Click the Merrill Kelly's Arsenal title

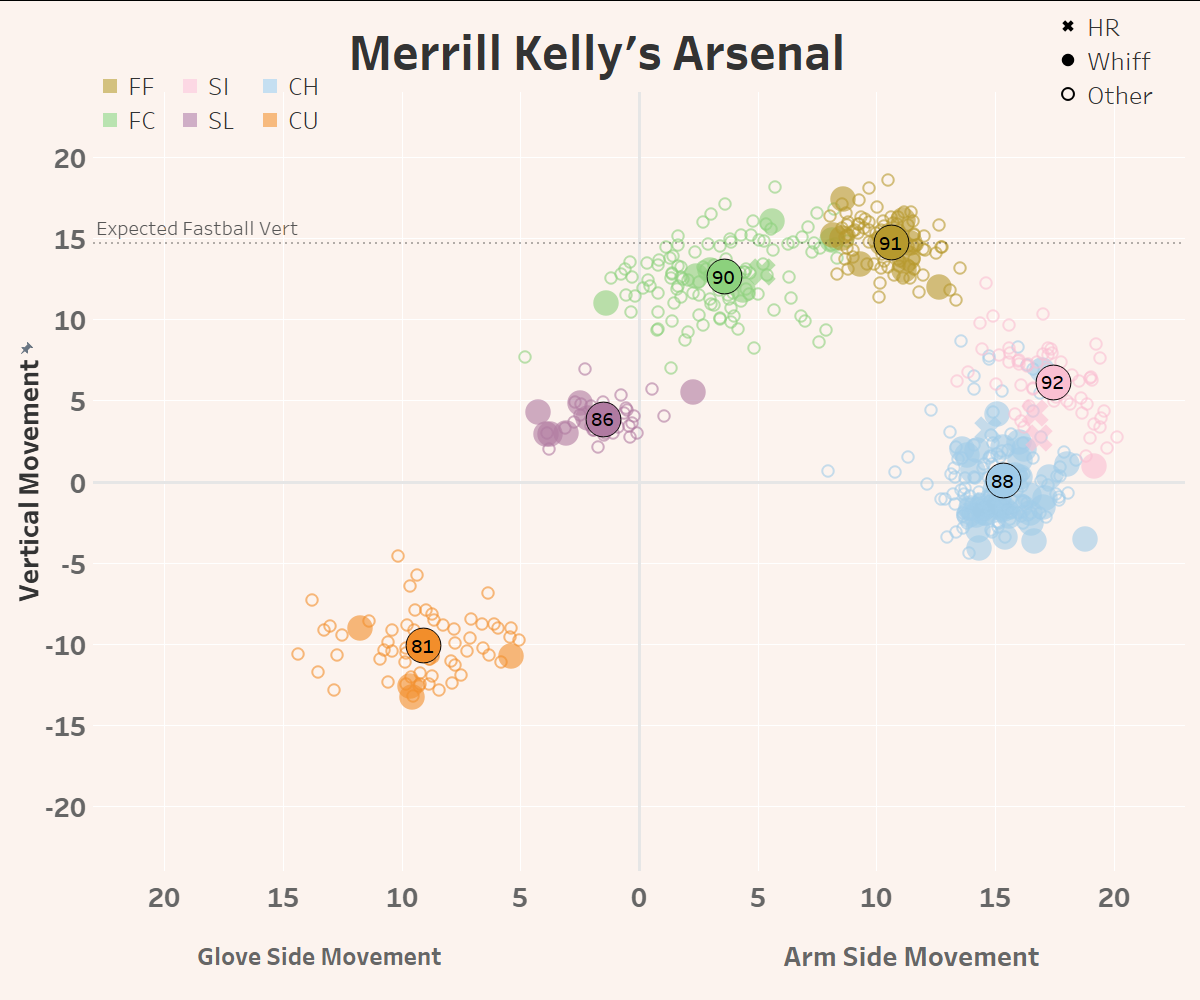click(597, 54)
